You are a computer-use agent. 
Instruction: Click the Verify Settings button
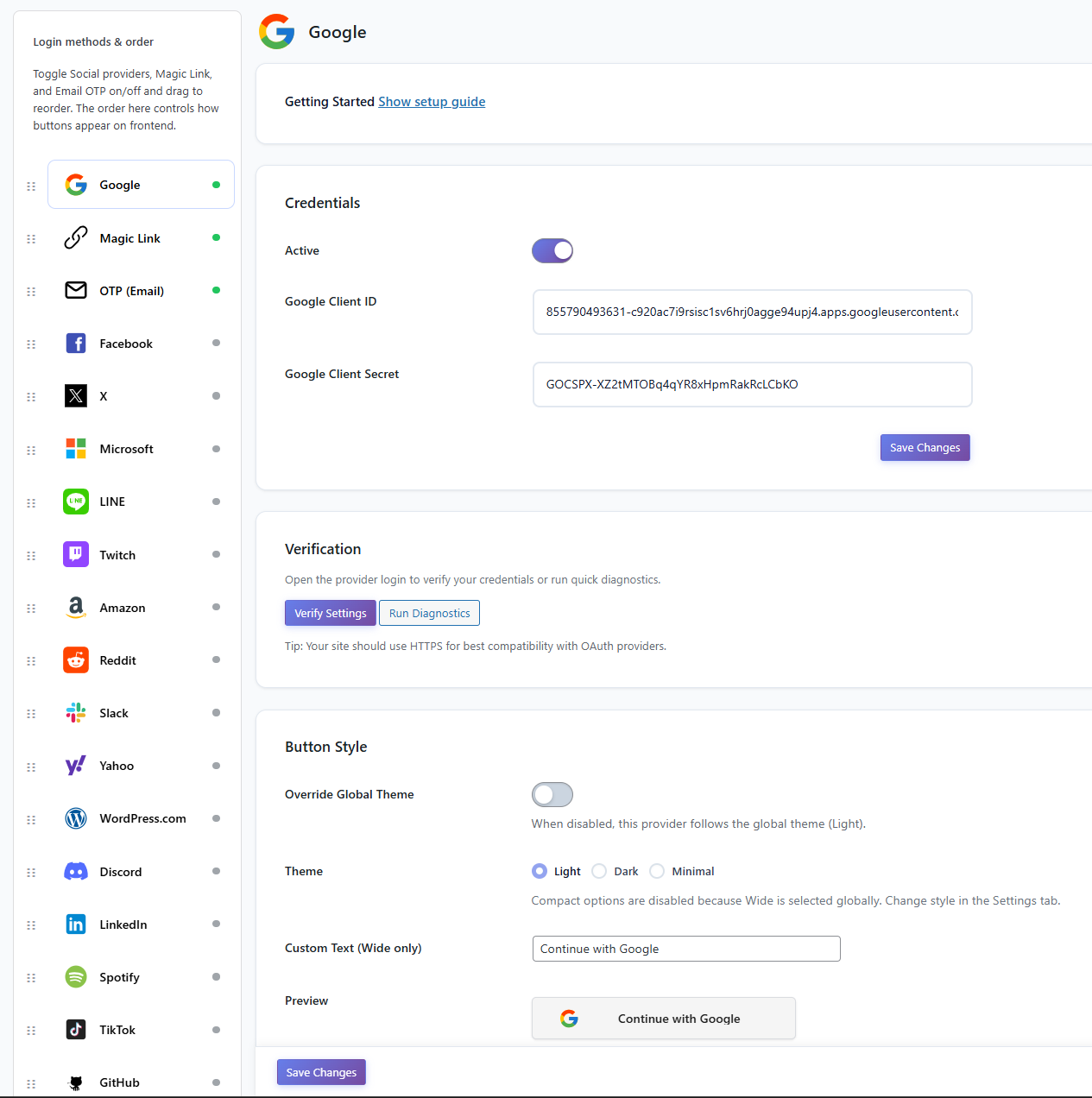coord(331,613)
